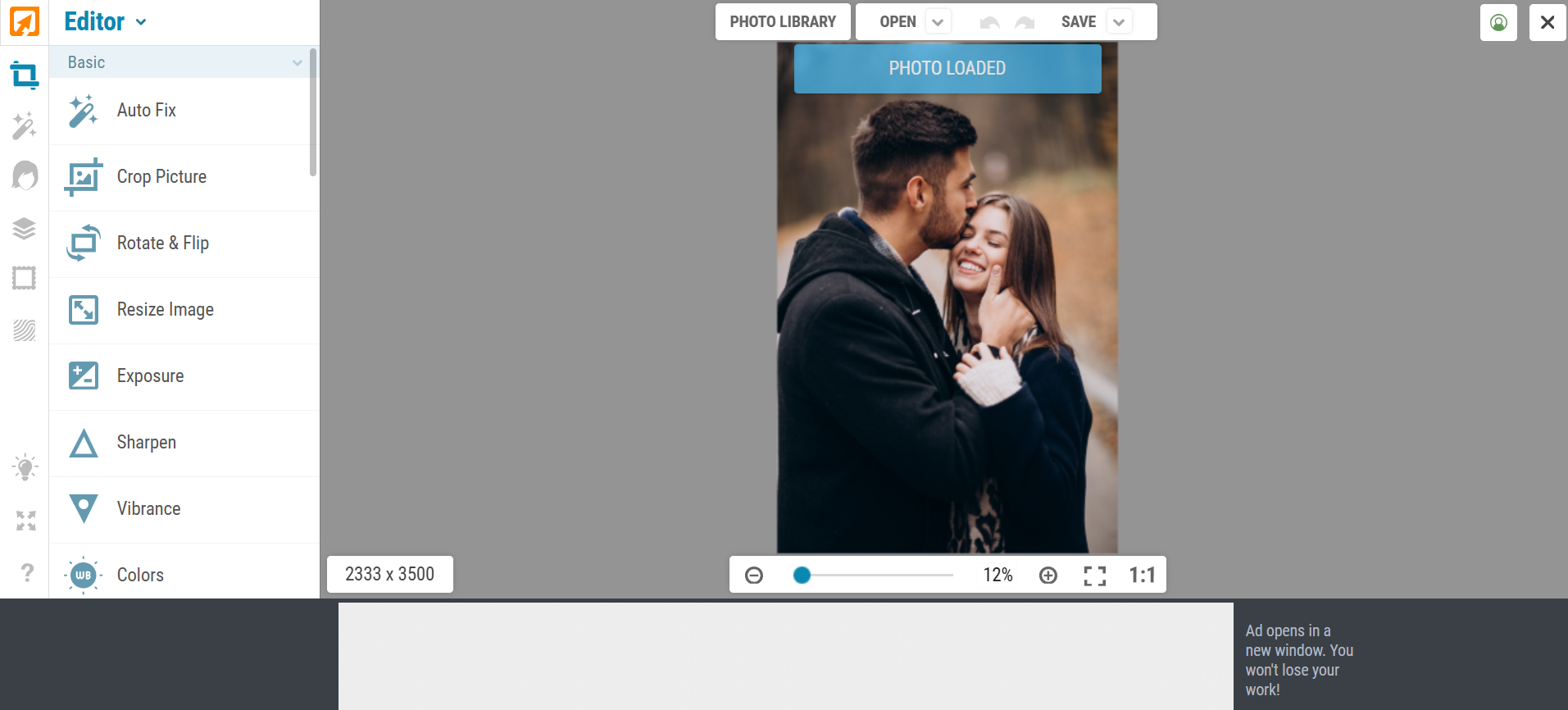Click the zoom in plus icon
The height and width of the screenshot is (710, 1568).
(x=1048, y=576)
